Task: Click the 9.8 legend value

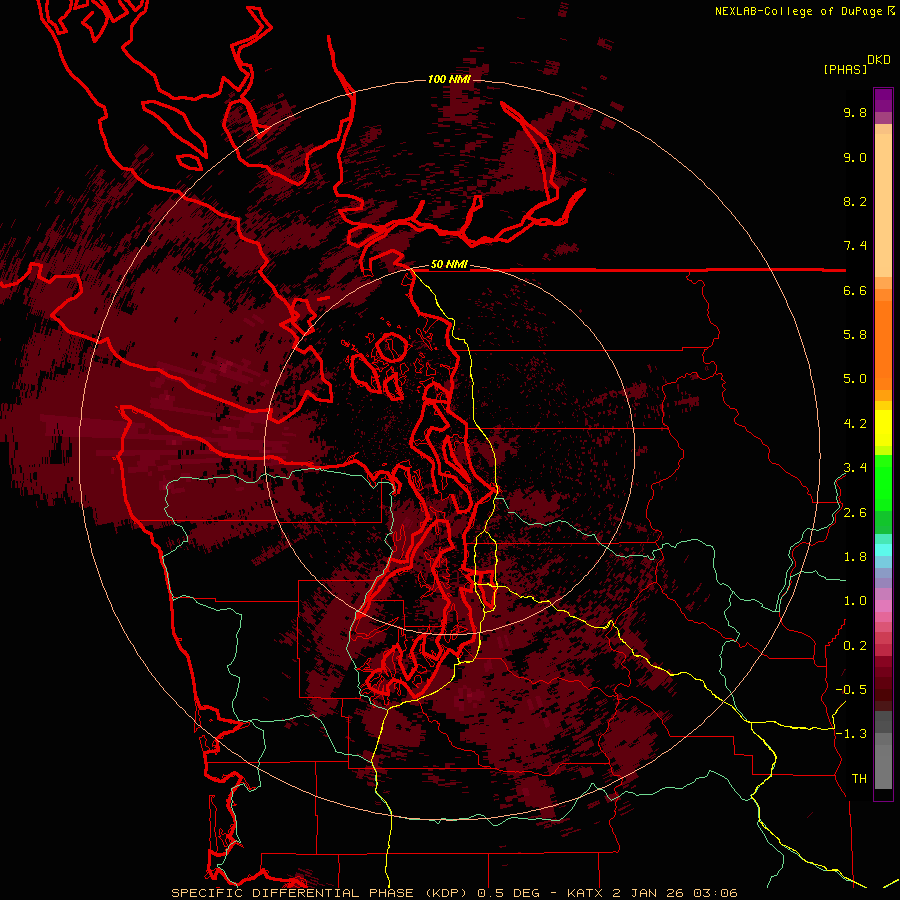Action: 855,112
